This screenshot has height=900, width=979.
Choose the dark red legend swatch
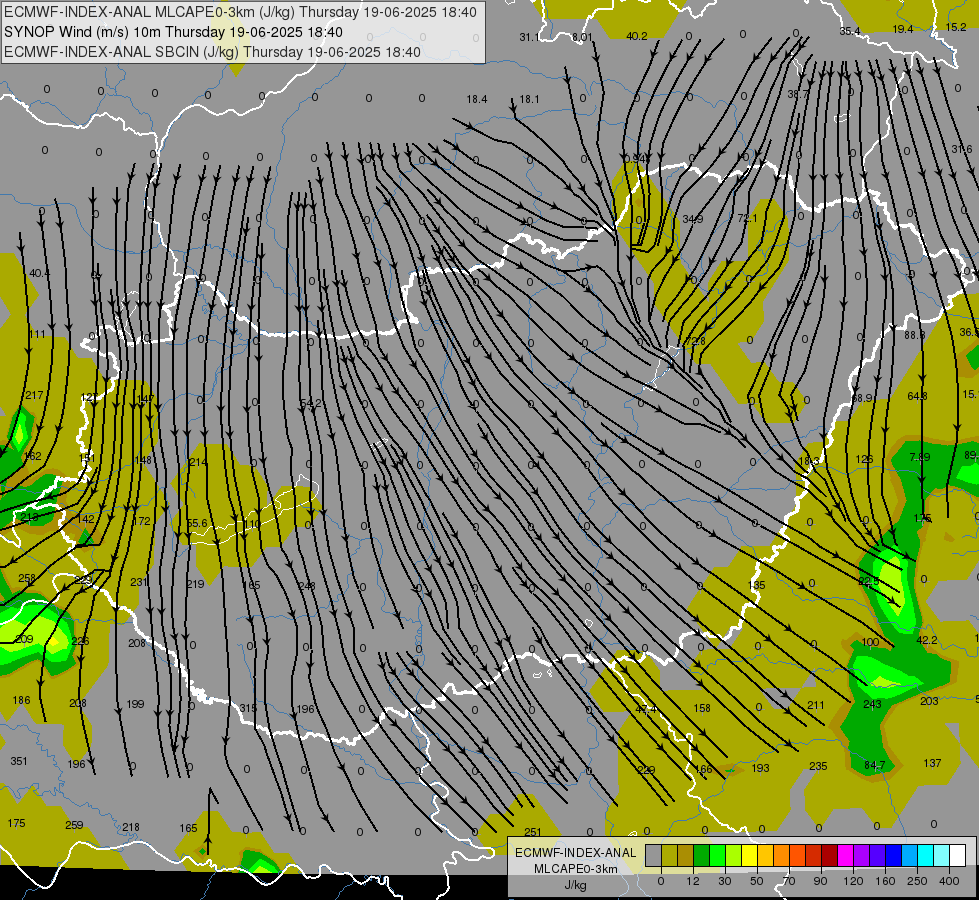(x=830, y=856)
